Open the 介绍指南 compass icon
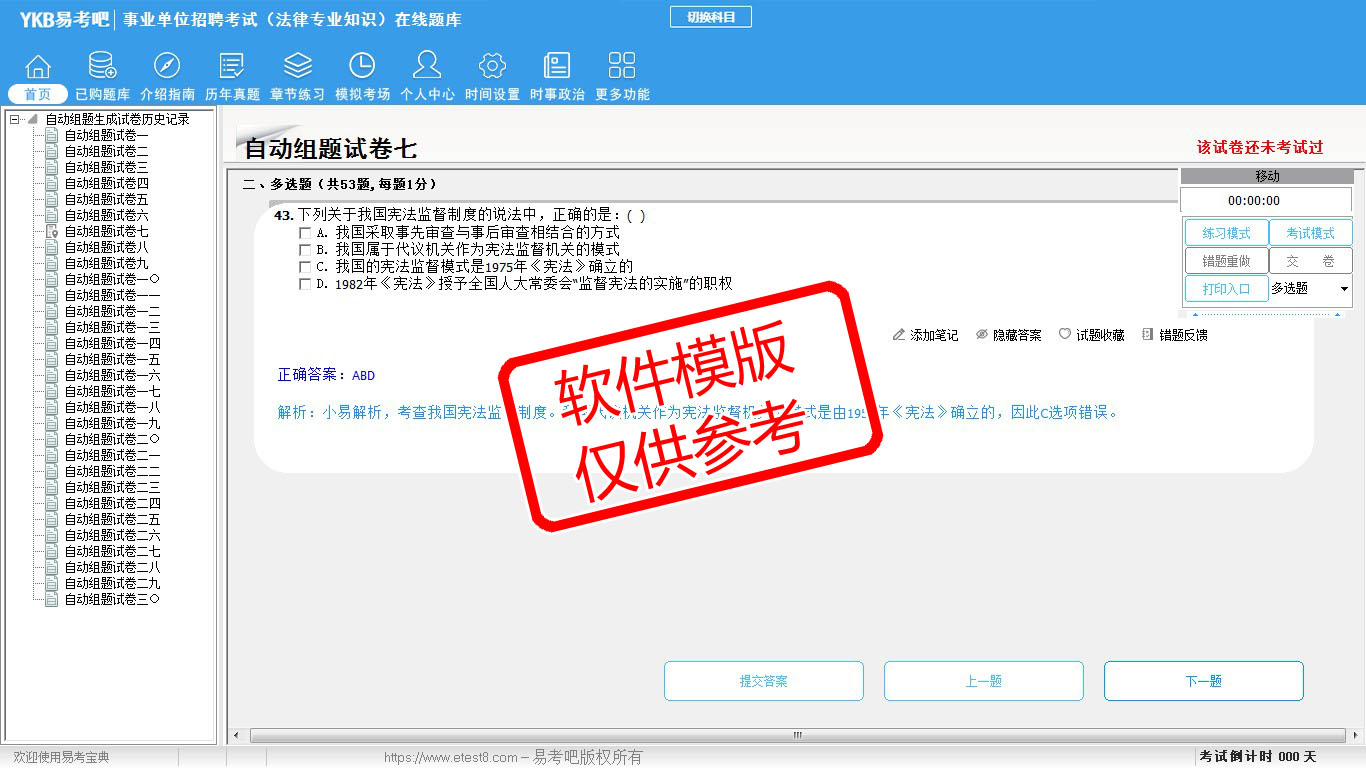This screenshot has width=1366, height=768. [x=167, y=67]
